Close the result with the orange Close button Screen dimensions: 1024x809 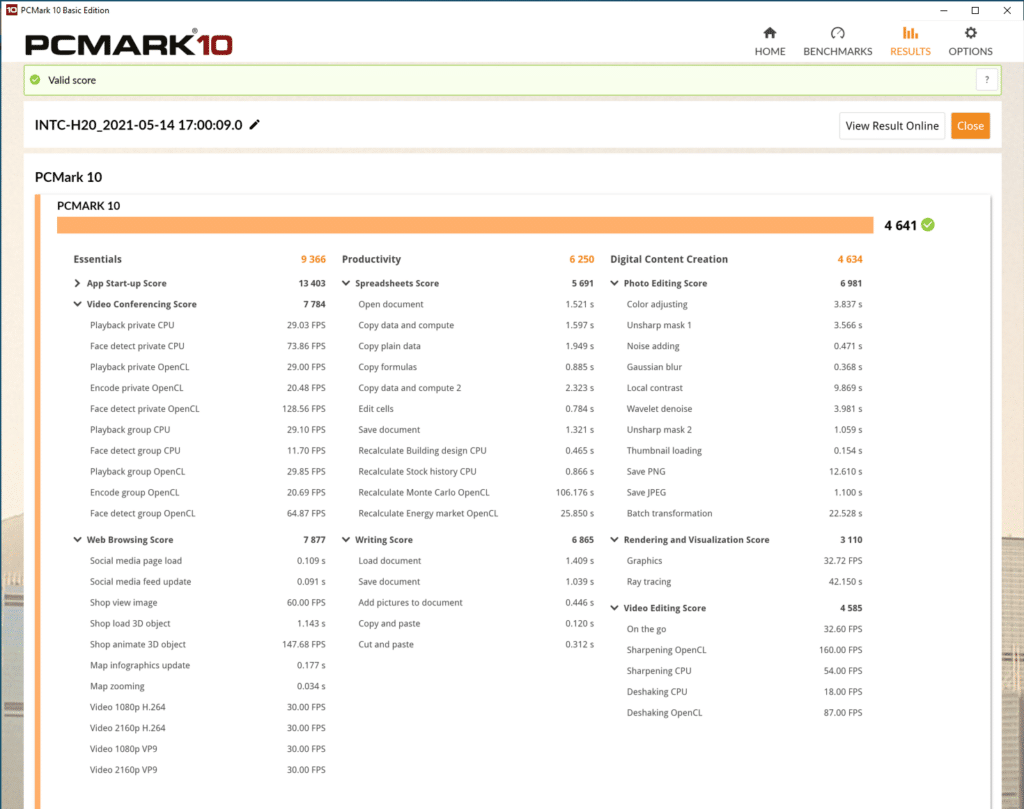point(970,126)
